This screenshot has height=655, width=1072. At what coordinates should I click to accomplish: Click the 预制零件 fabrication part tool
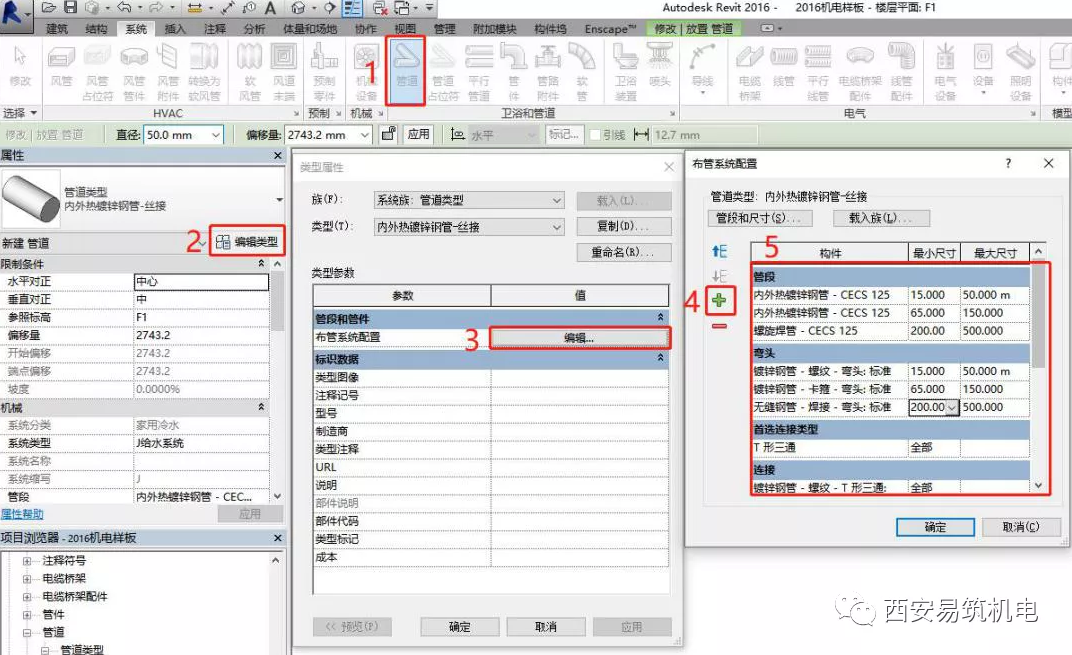click(324, 72)
